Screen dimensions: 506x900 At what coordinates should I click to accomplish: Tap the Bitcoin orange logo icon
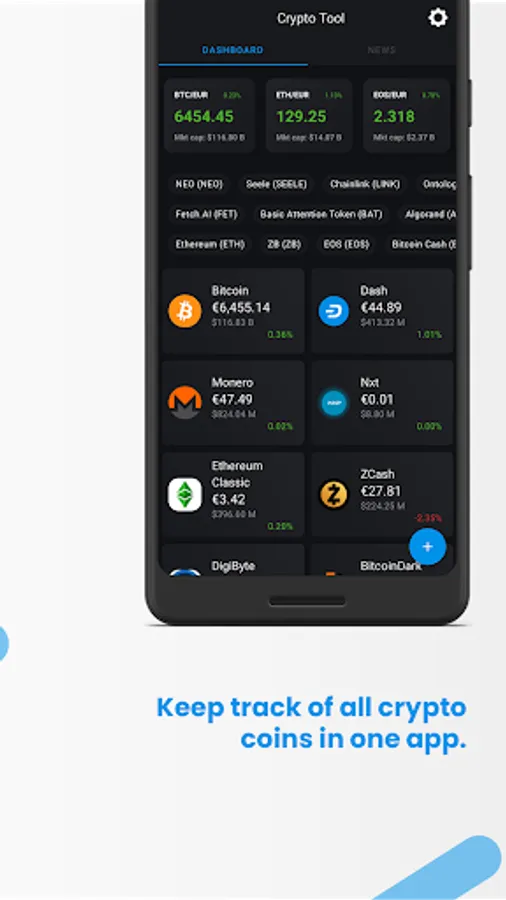185,311
